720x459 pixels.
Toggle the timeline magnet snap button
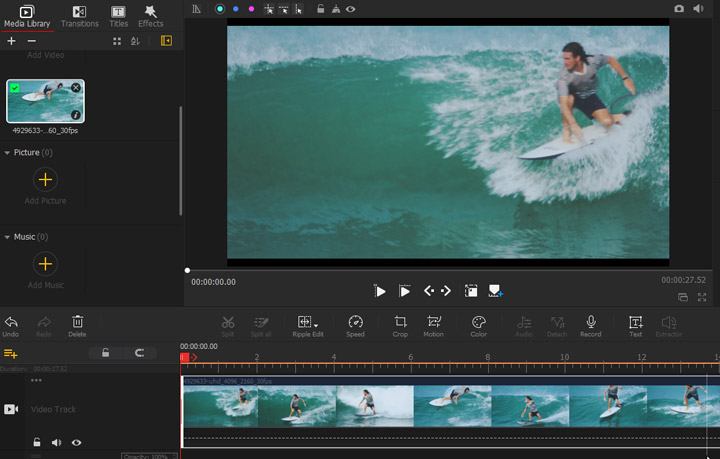(x=140, y=353)
